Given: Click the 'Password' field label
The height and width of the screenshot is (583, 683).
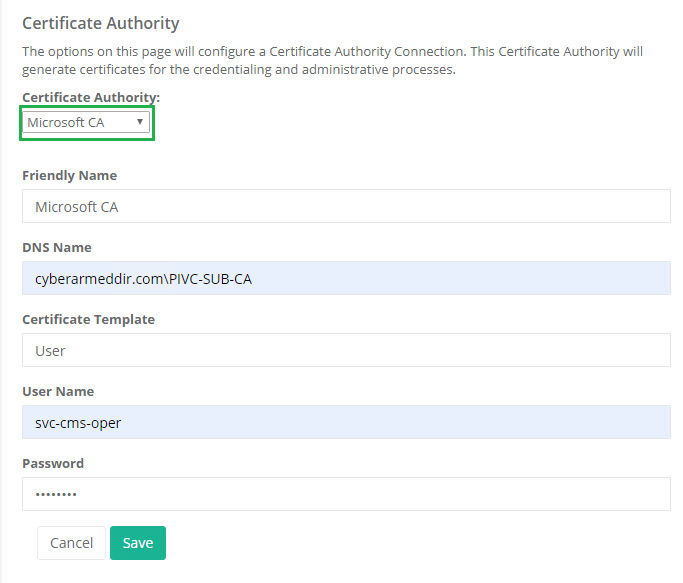Looking at the screenshot, I should [53, 463].
